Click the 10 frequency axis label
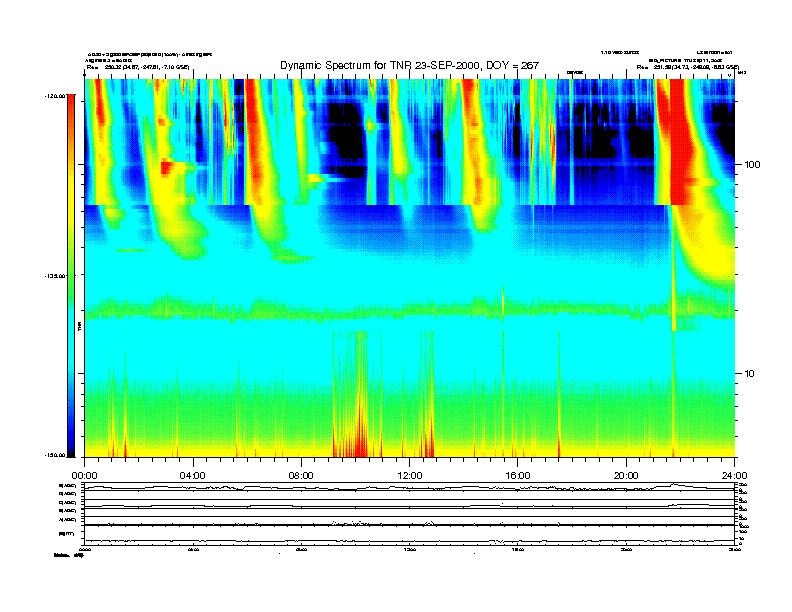Screen dimensions: 792x612 coord(750,374)
